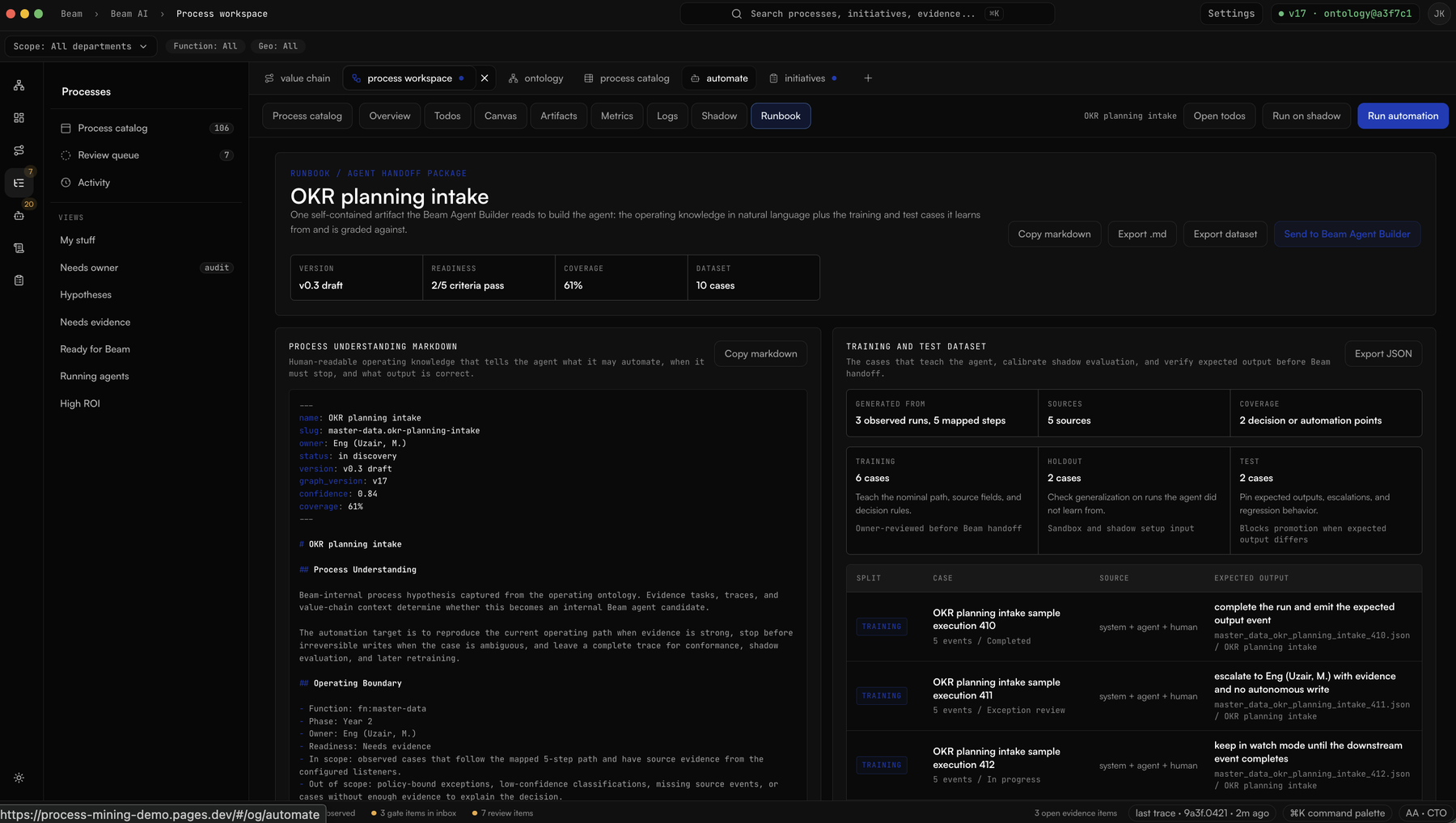Click Export dataset button
The width and height of the screenshot is (1456, 823).
click(x=1225, y=234)
